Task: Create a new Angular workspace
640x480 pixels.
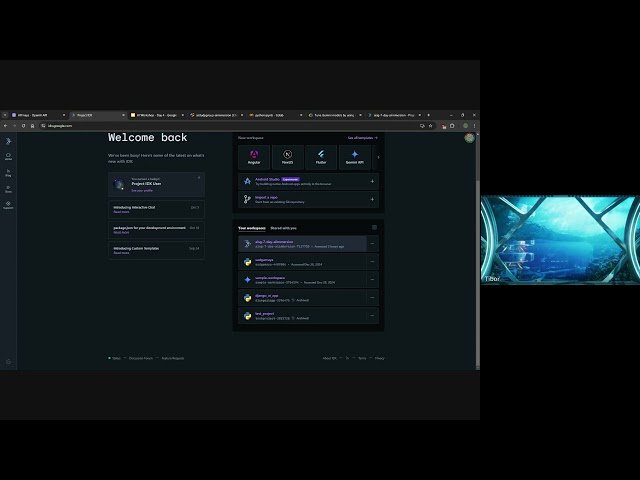Action: click(x=254, y=157)
